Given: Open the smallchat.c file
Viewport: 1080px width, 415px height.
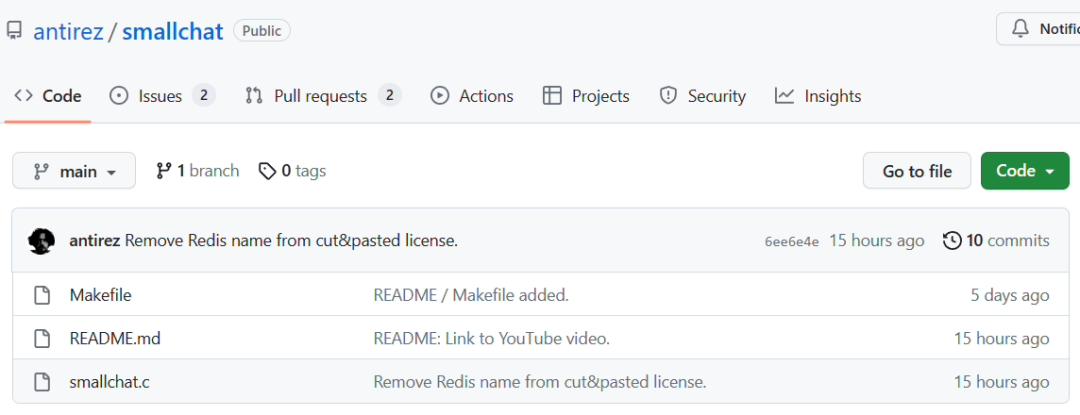Looking at the screenshot, I should pyautogui.click(x=110, y=381).
